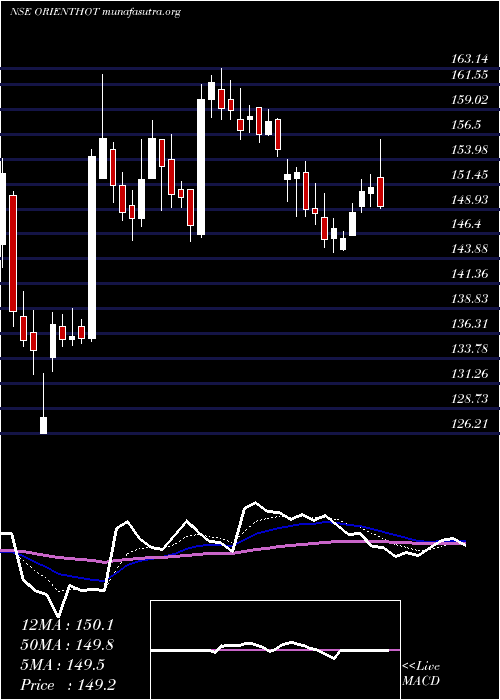Select the 151.45 price level label
Image resolution: width=500 pixels, height=700 pixels.
coord(469,175)
